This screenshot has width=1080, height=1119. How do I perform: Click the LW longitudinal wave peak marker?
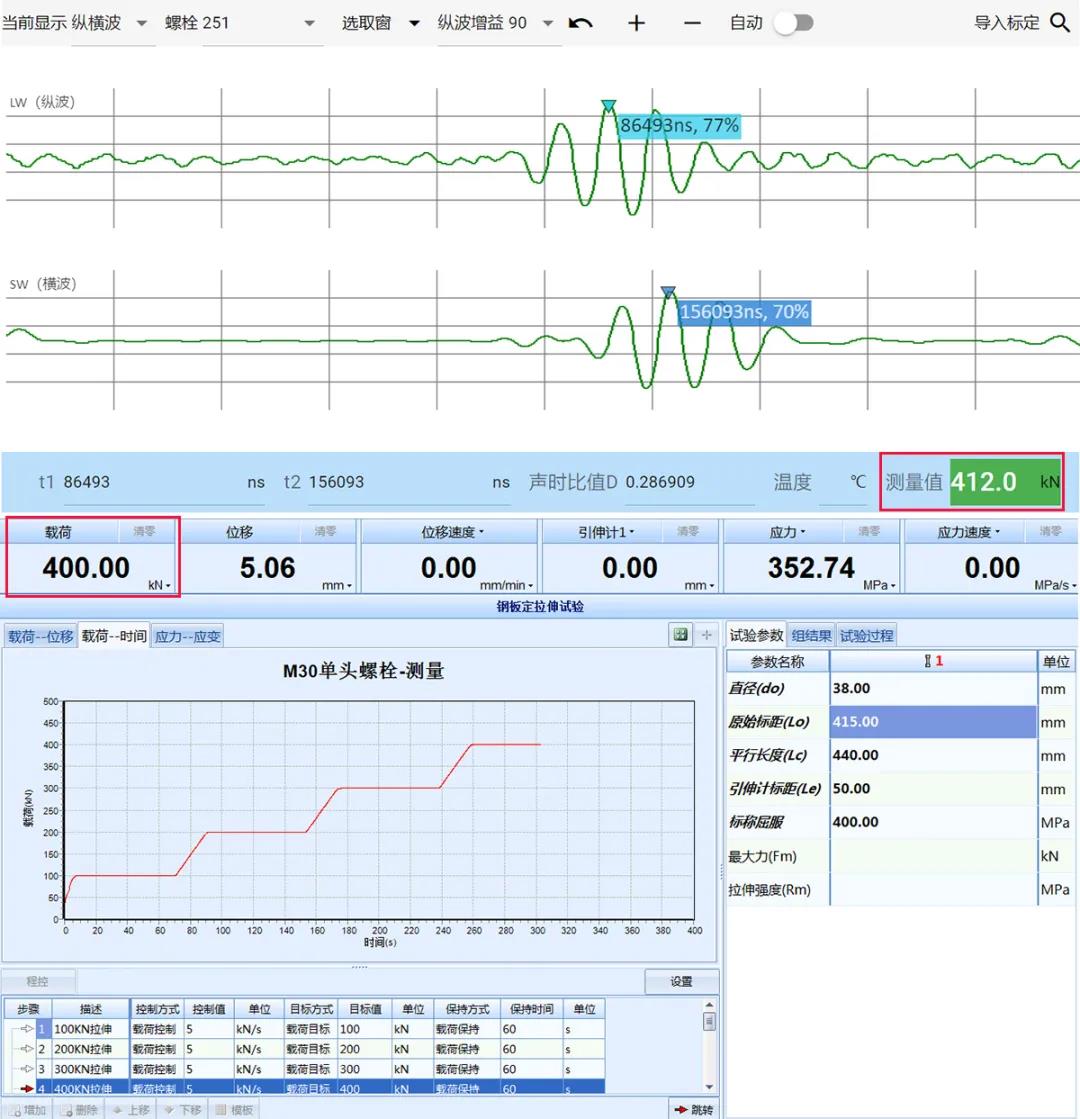click(x=608, y=105)
